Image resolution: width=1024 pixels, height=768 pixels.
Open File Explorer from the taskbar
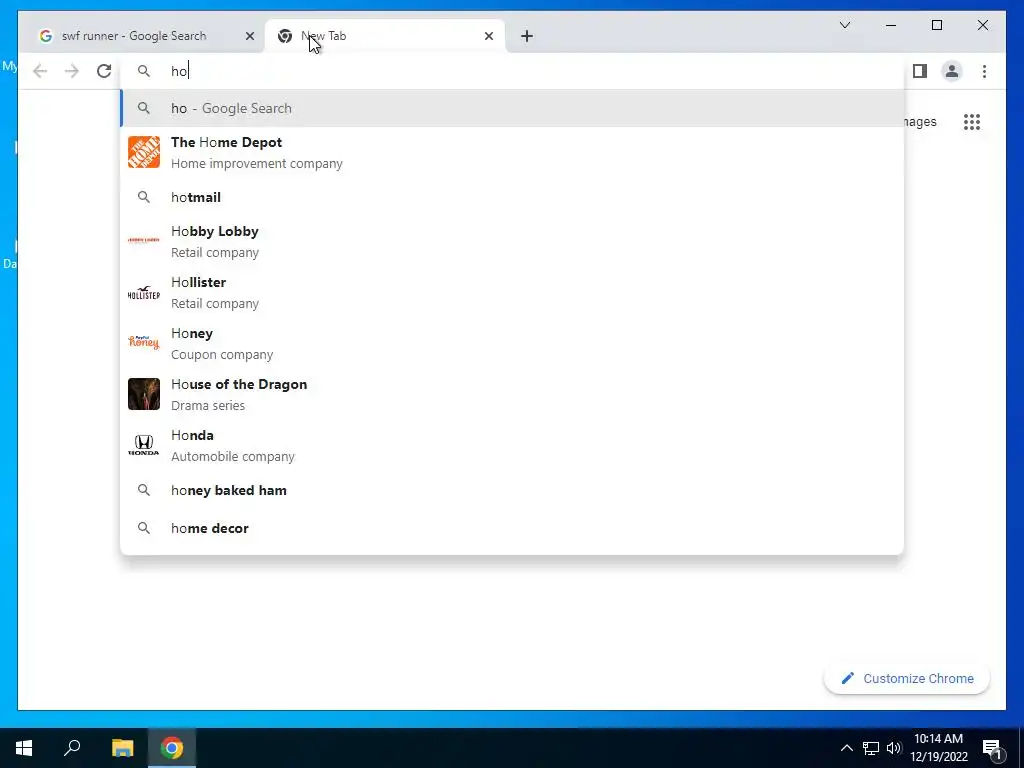[122, 748]
